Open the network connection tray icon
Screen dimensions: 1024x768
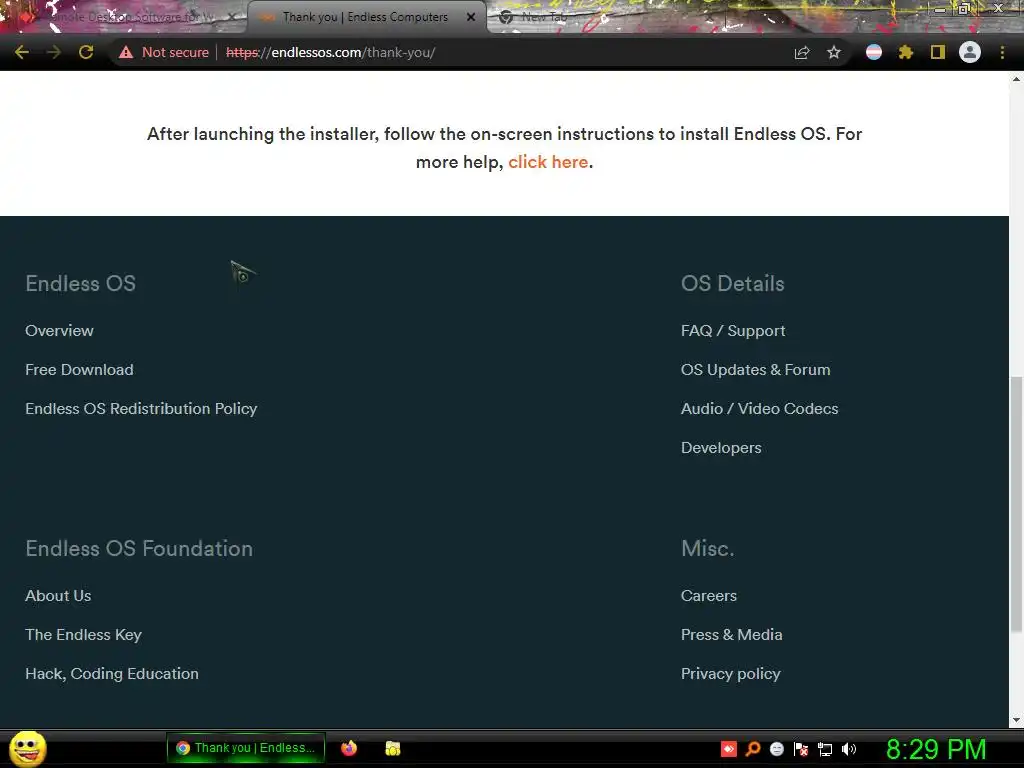(825, 749)
